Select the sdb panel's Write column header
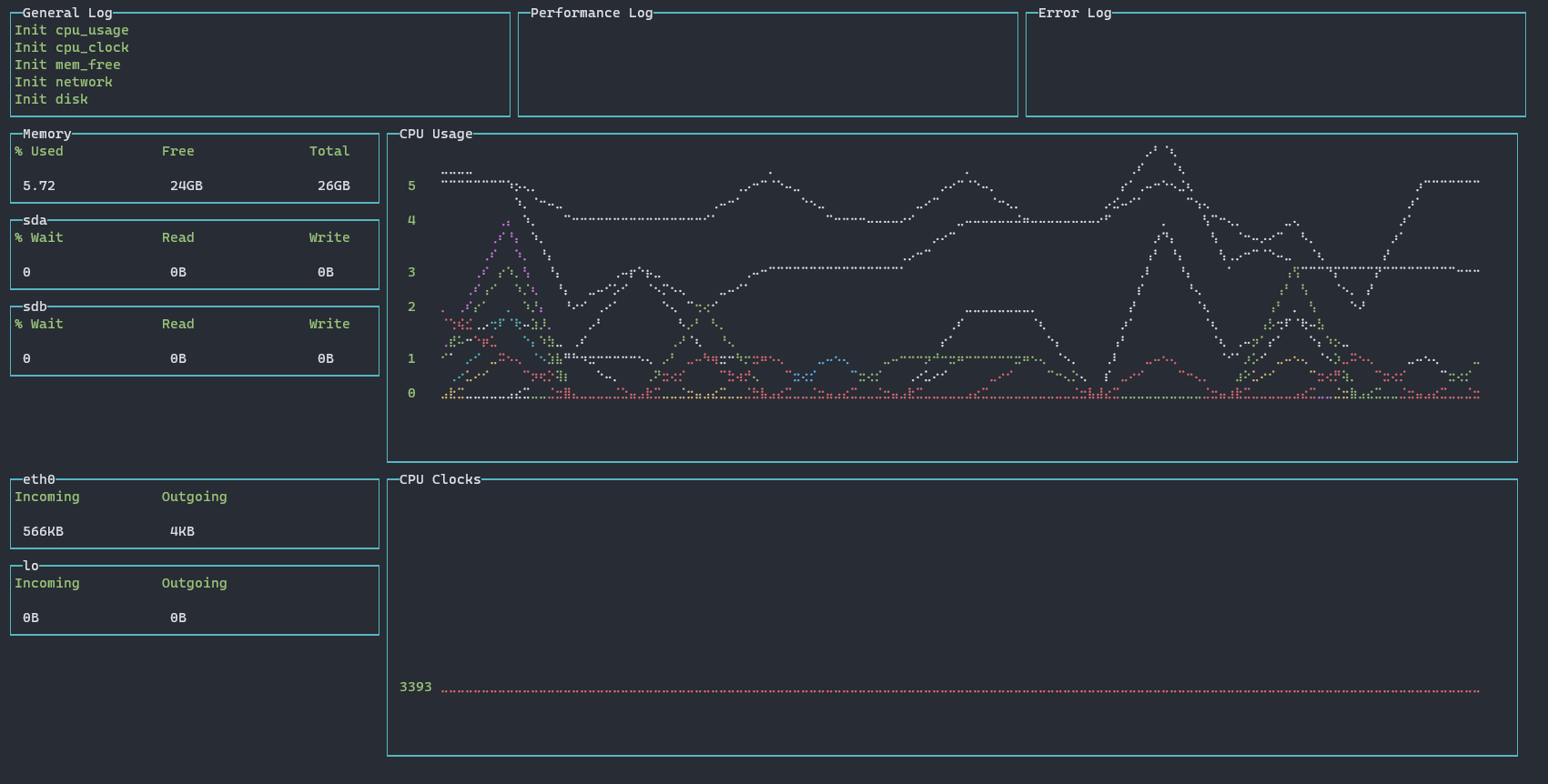This screenshot has height=784, width=1548. pyautogui.click(x=329, y=324)
